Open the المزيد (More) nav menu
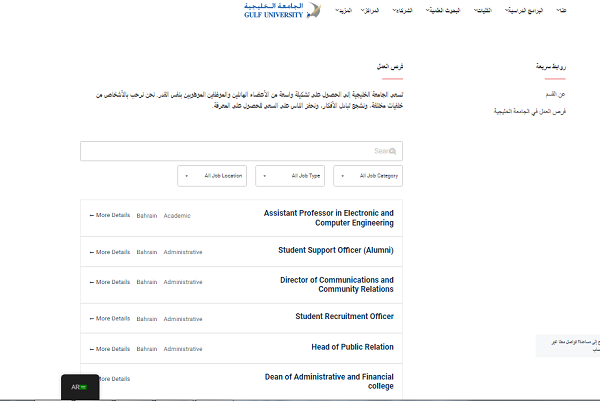 point(344,10)
